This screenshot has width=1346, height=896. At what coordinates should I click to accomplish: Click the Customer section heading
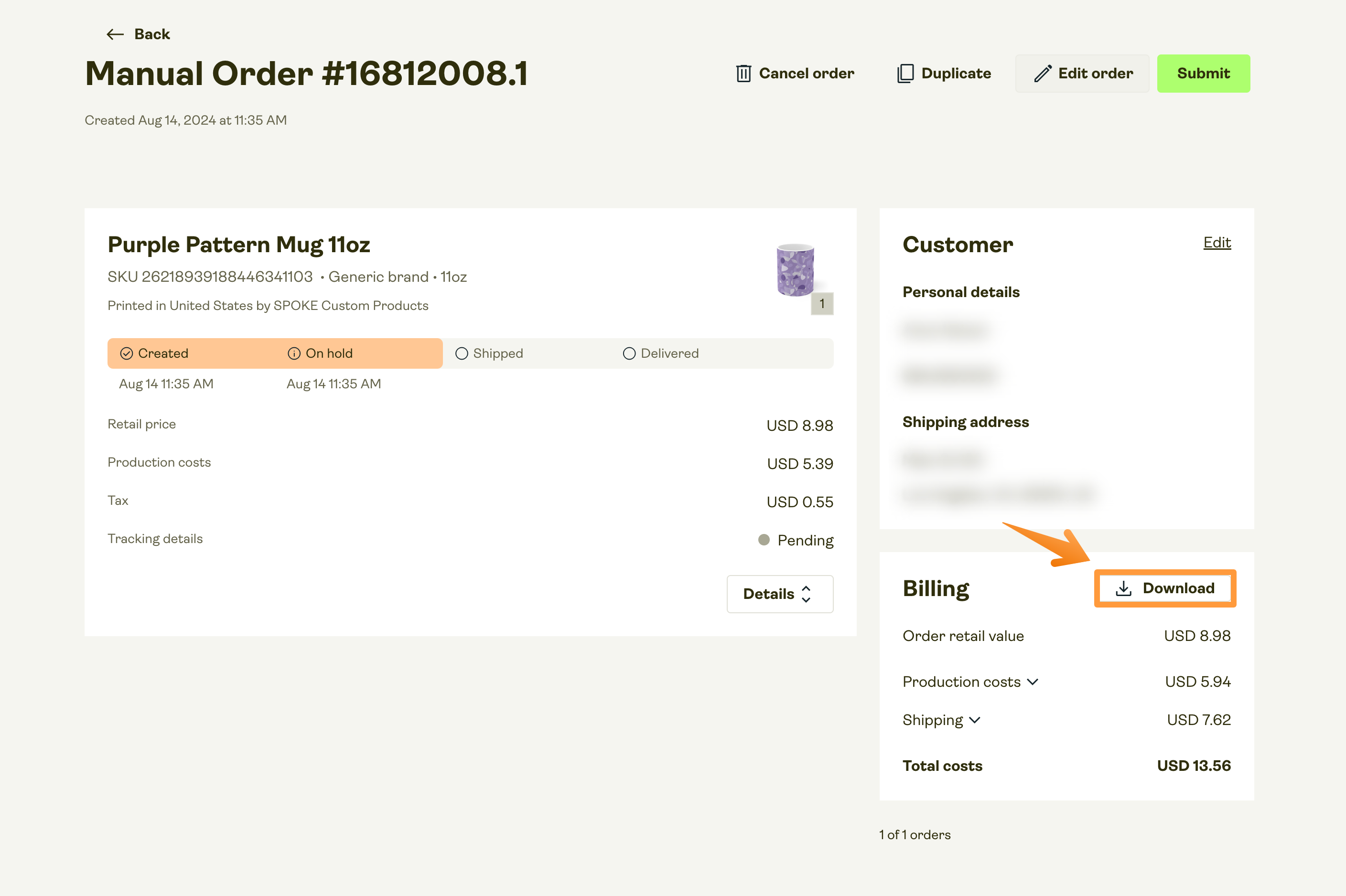(958, 245)
